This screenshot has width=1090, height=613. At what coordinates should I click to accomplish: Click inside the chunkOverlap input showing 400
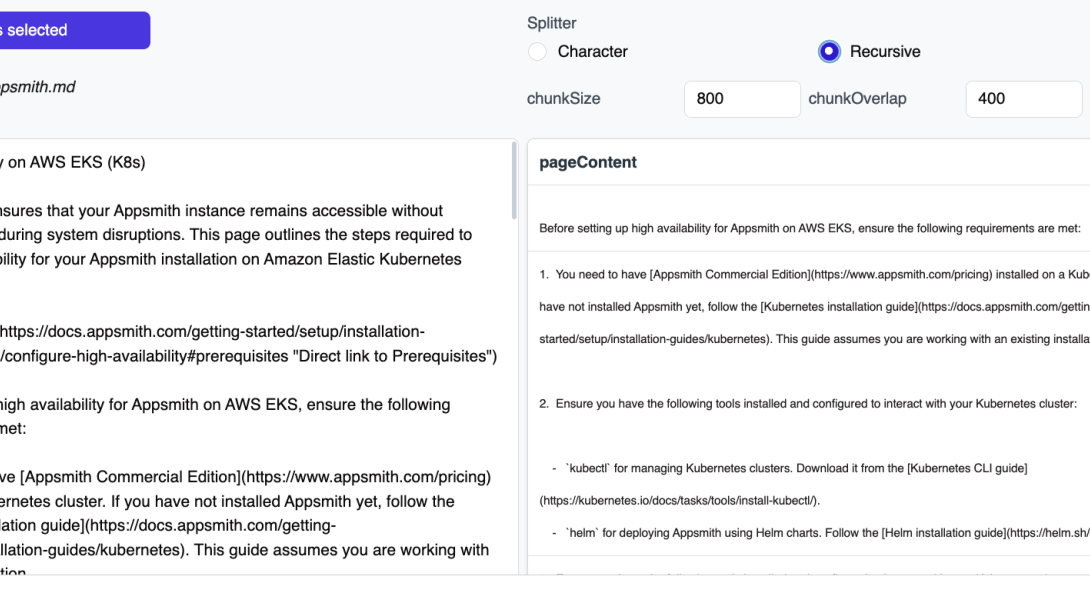pyautogui.click(x=1023, y=98)
